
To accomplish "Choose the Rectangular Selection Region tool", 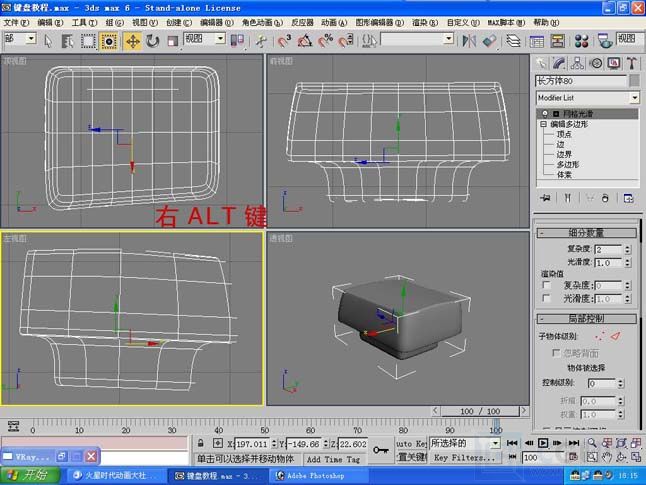I will 88,41.
